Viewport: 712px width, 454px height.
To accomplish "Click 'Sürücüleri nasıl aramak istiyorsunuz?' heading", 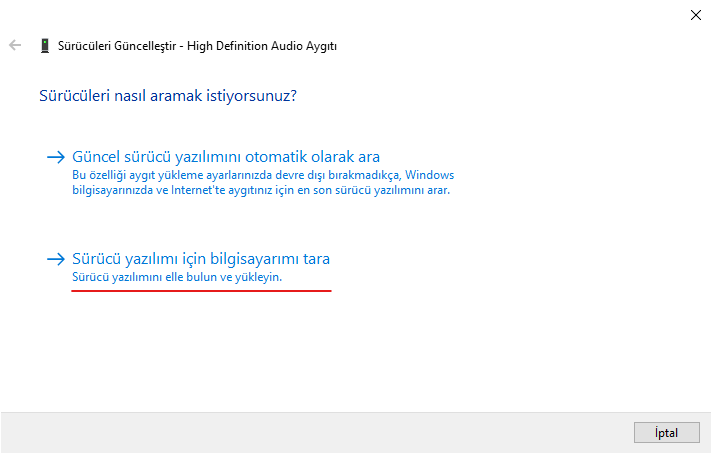I will click(x=168, y=96).
